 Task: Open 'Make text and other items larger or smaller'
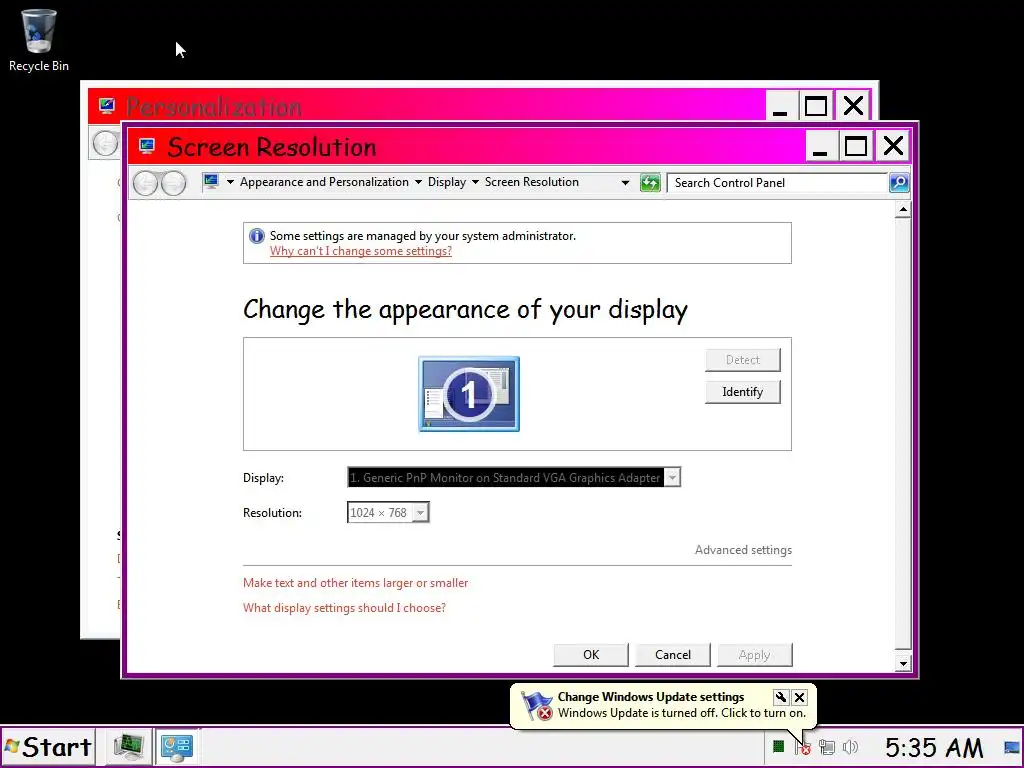355,583
